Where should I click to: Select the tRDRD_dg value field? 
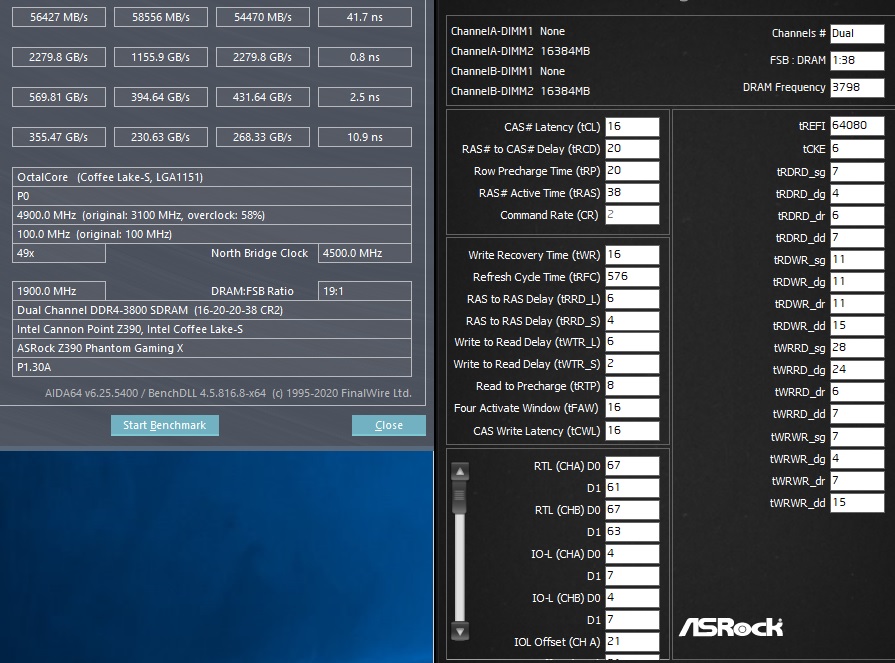[x=857, y=193]
